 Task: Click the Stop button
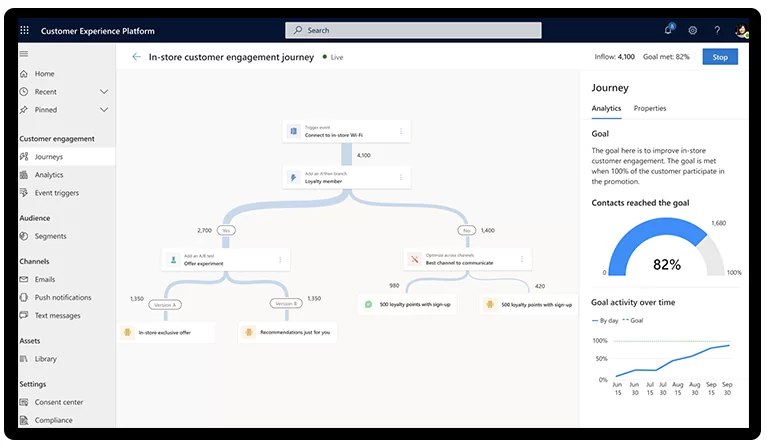(720, 57)
